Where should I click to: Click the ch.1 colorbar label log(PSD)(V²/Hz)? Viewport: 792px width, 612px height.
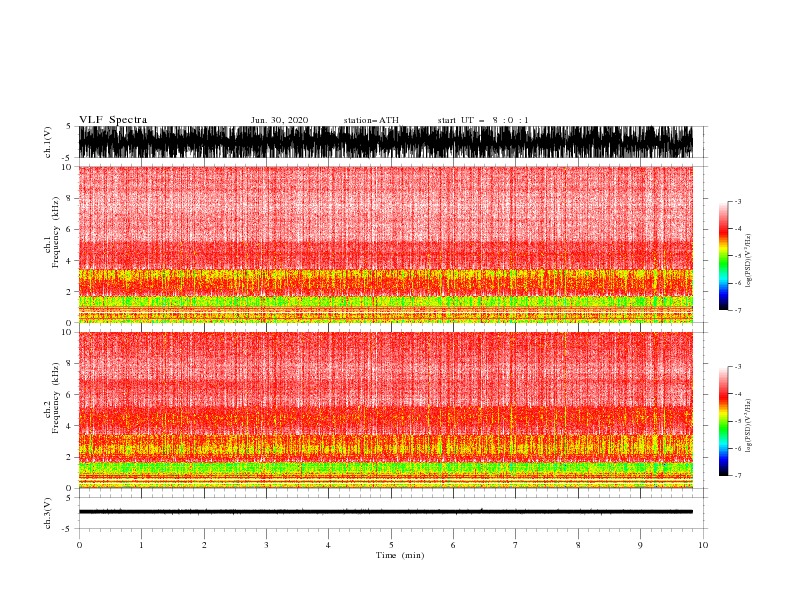(748, 261)
